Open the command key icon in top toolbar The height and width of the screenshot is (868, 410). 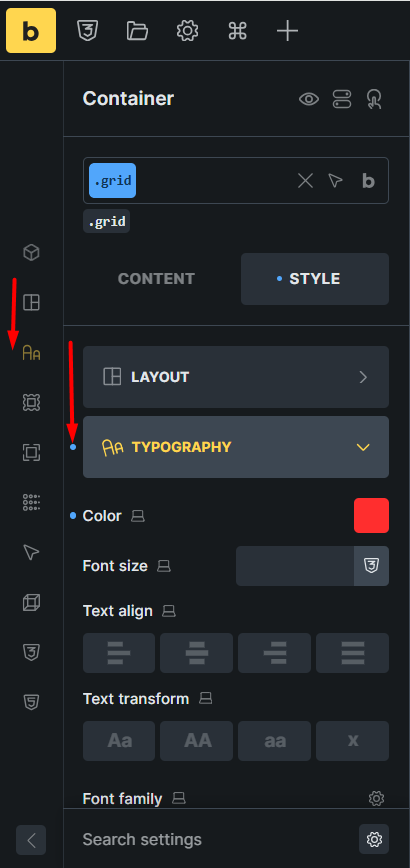237,31
